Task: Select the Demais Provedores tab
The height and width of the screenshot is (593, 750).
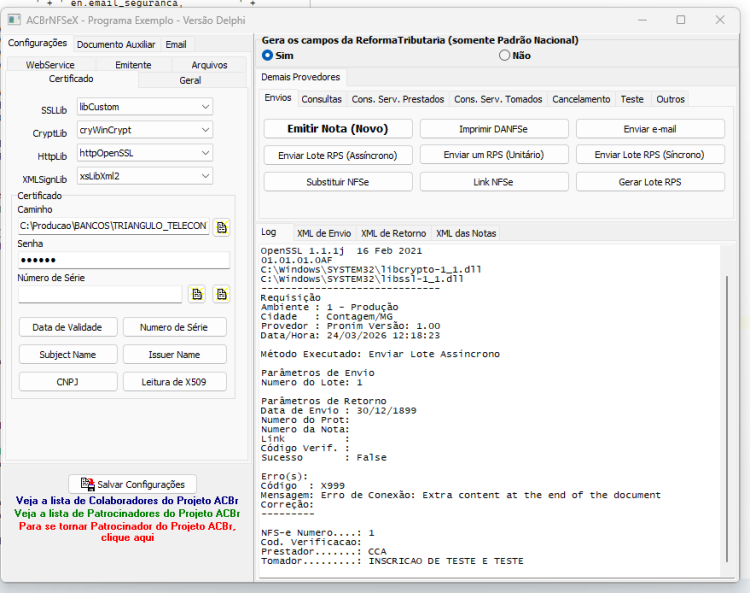Action: (x=301, y=77)
